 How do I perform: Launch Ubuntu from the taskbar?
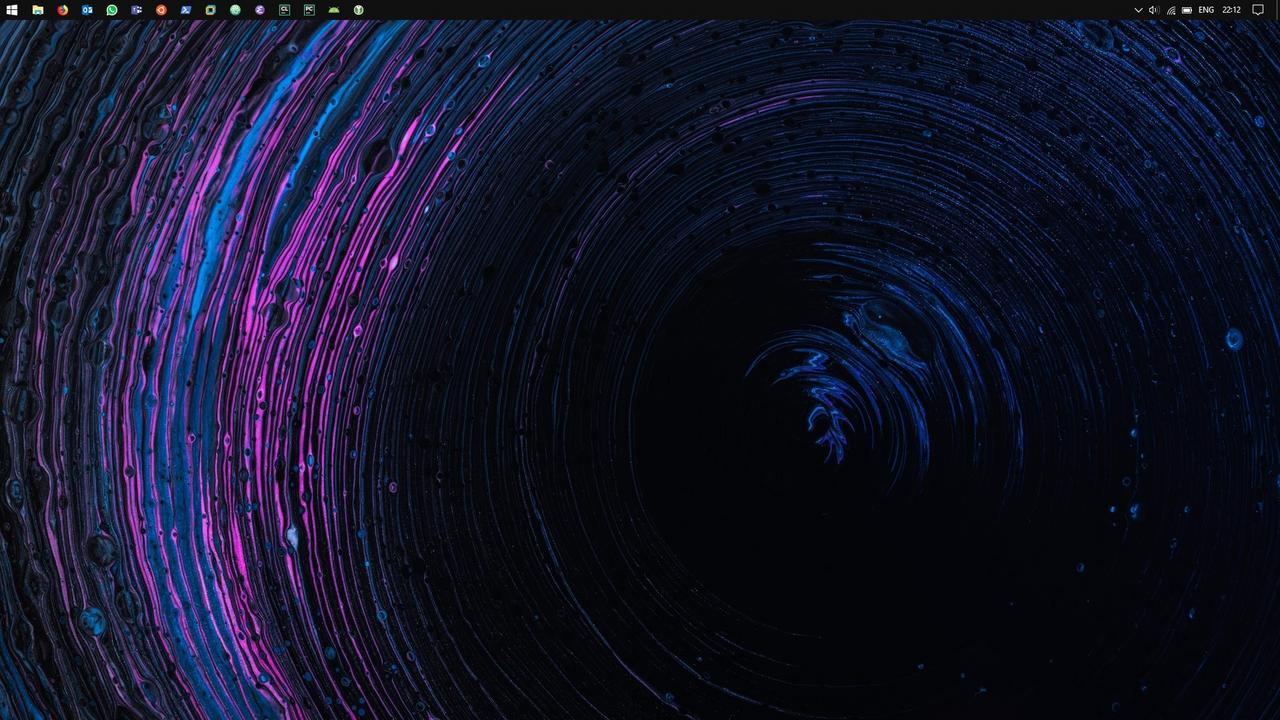point(161,10)
